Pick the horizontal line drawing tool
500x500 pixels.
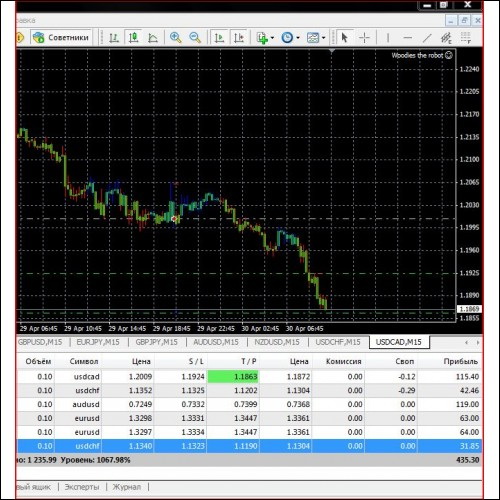[407, 38]
